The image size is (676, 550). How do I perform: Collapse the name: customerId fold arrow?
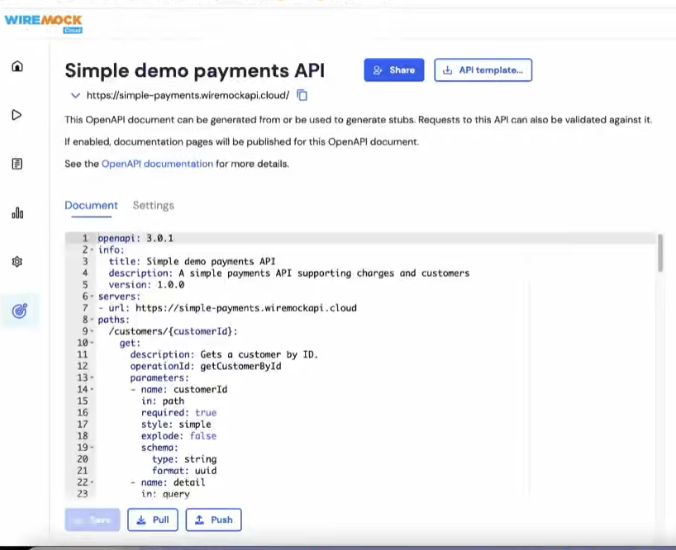(x=92, y=390)
